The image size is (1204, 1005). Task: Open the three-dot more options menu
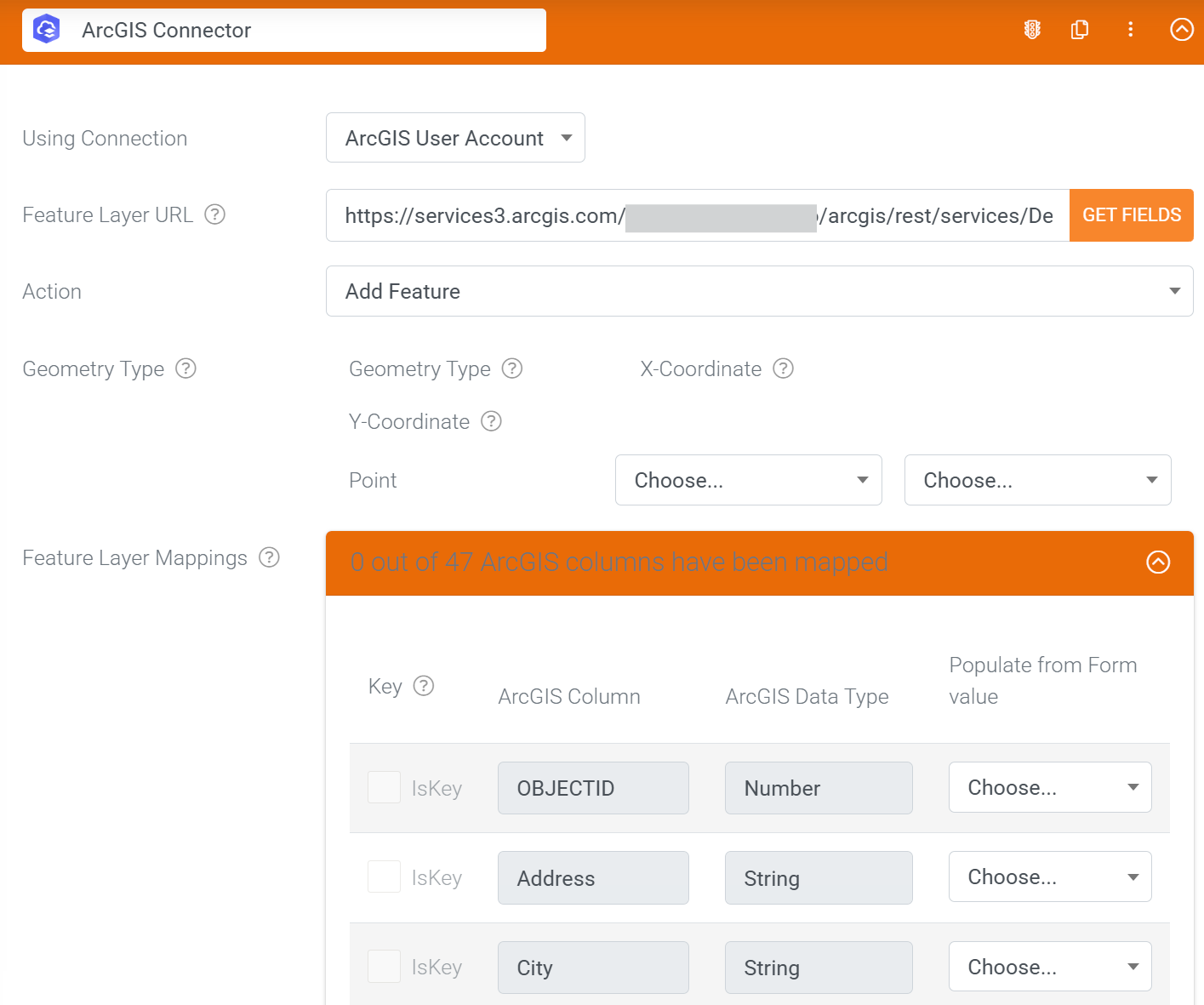tap(1130, 30)
